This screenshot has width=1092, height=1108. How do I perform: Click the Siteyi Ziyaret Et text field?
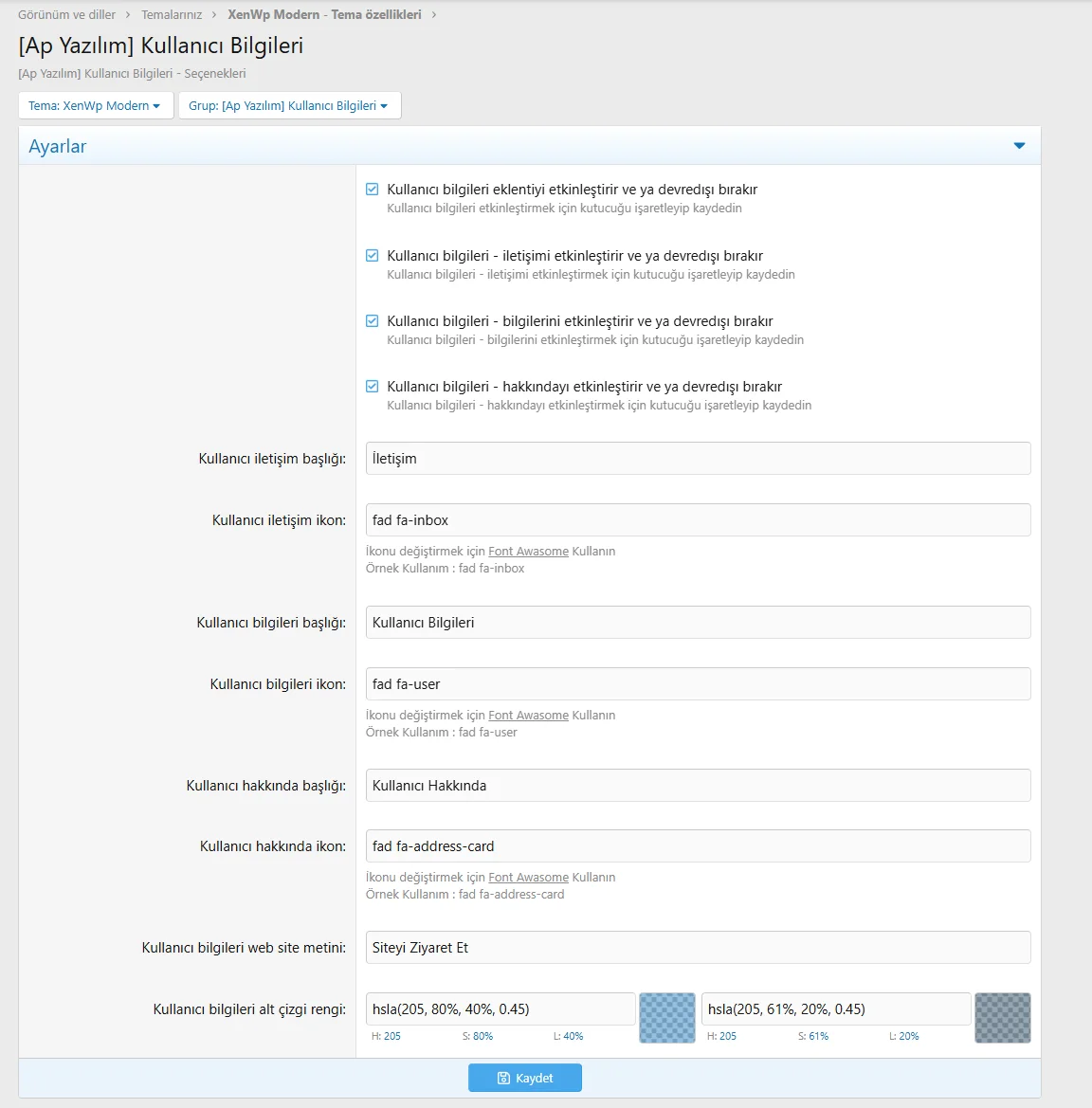(x=698, y=948)
